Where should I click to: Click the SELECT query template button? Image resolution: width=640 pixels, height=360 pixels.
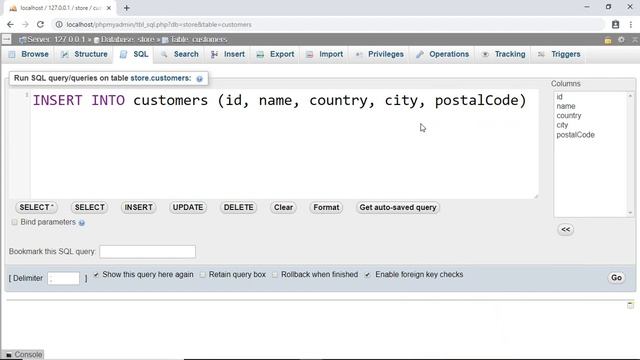tap(89, 207)
